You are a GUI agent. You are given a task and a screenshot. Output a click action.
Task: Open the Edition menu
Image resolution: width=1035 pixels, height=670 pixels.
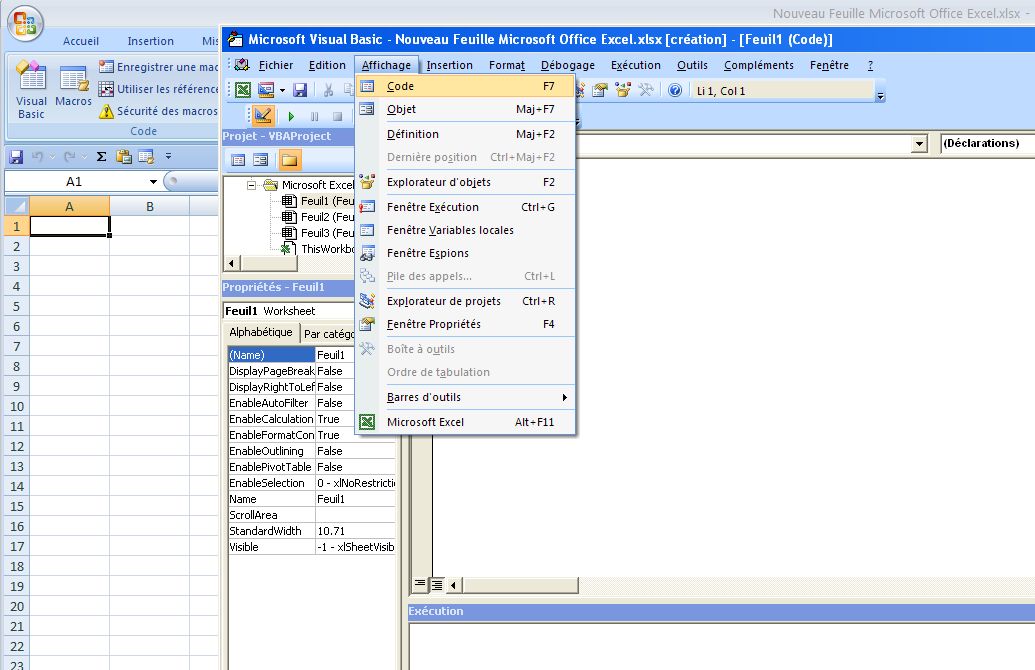327,65
